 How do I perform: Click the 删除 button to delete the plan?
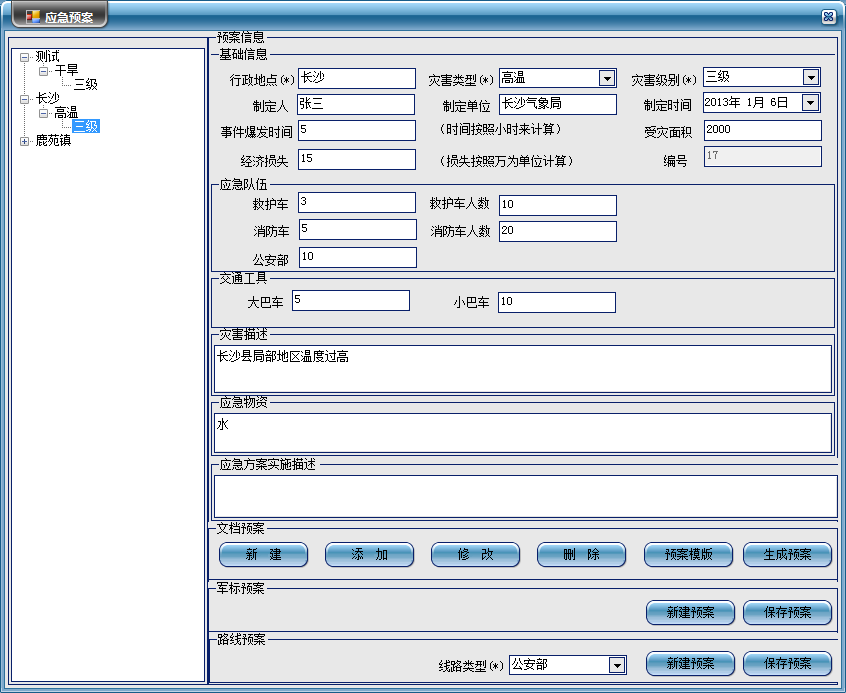[581, 555]
